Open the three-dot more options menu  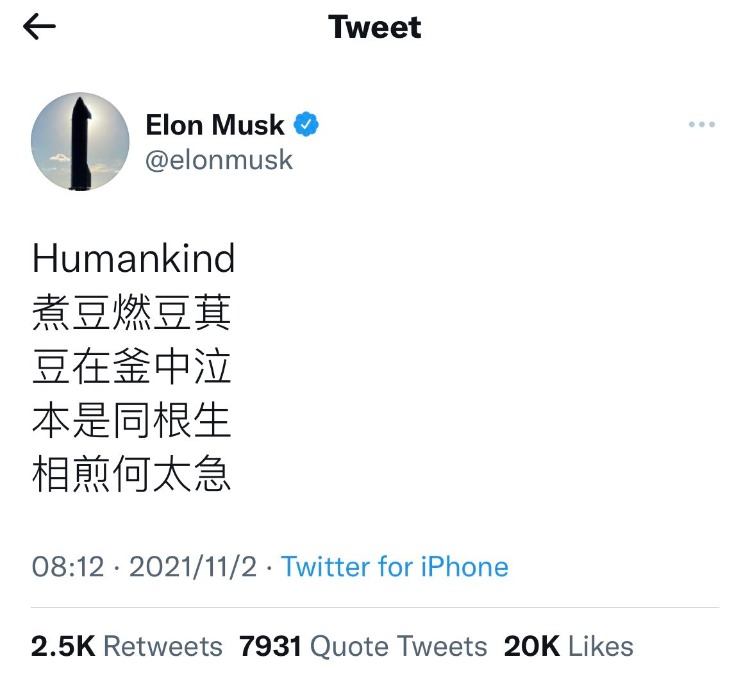click(702, 125)
